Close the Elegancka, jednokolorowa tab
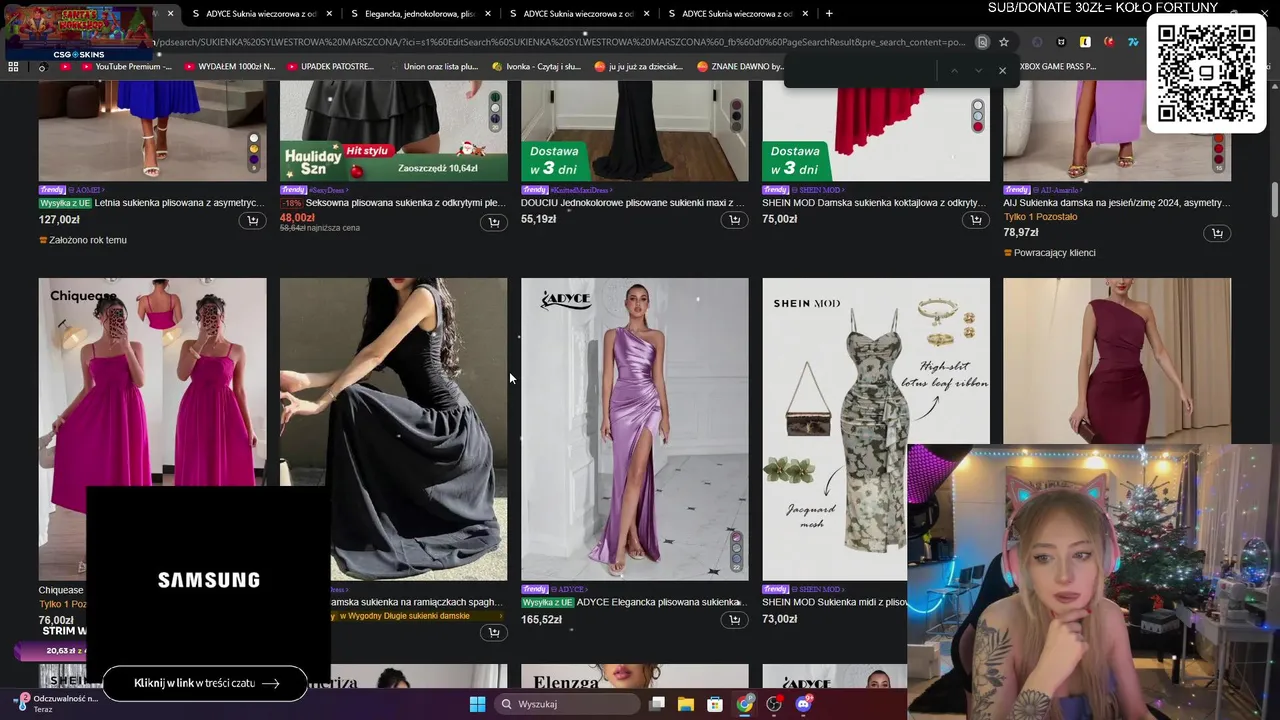This screenshot has height=720, width=1280. 488,14
